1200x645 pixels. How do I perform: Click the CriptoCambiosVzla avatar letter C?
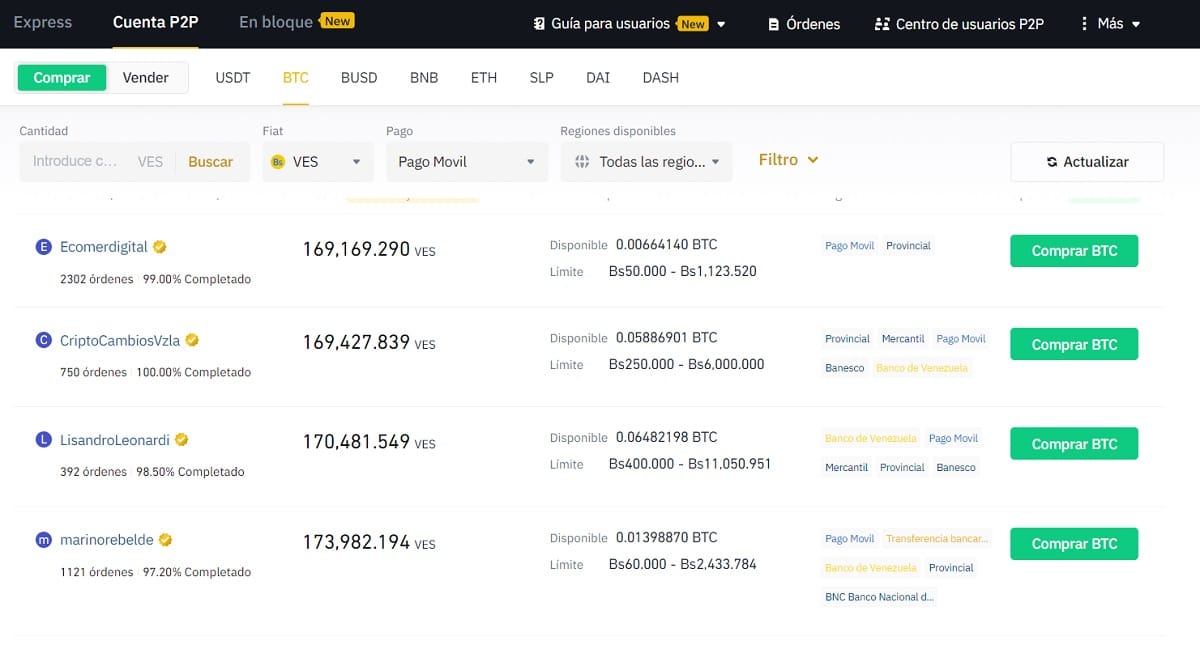43,340
